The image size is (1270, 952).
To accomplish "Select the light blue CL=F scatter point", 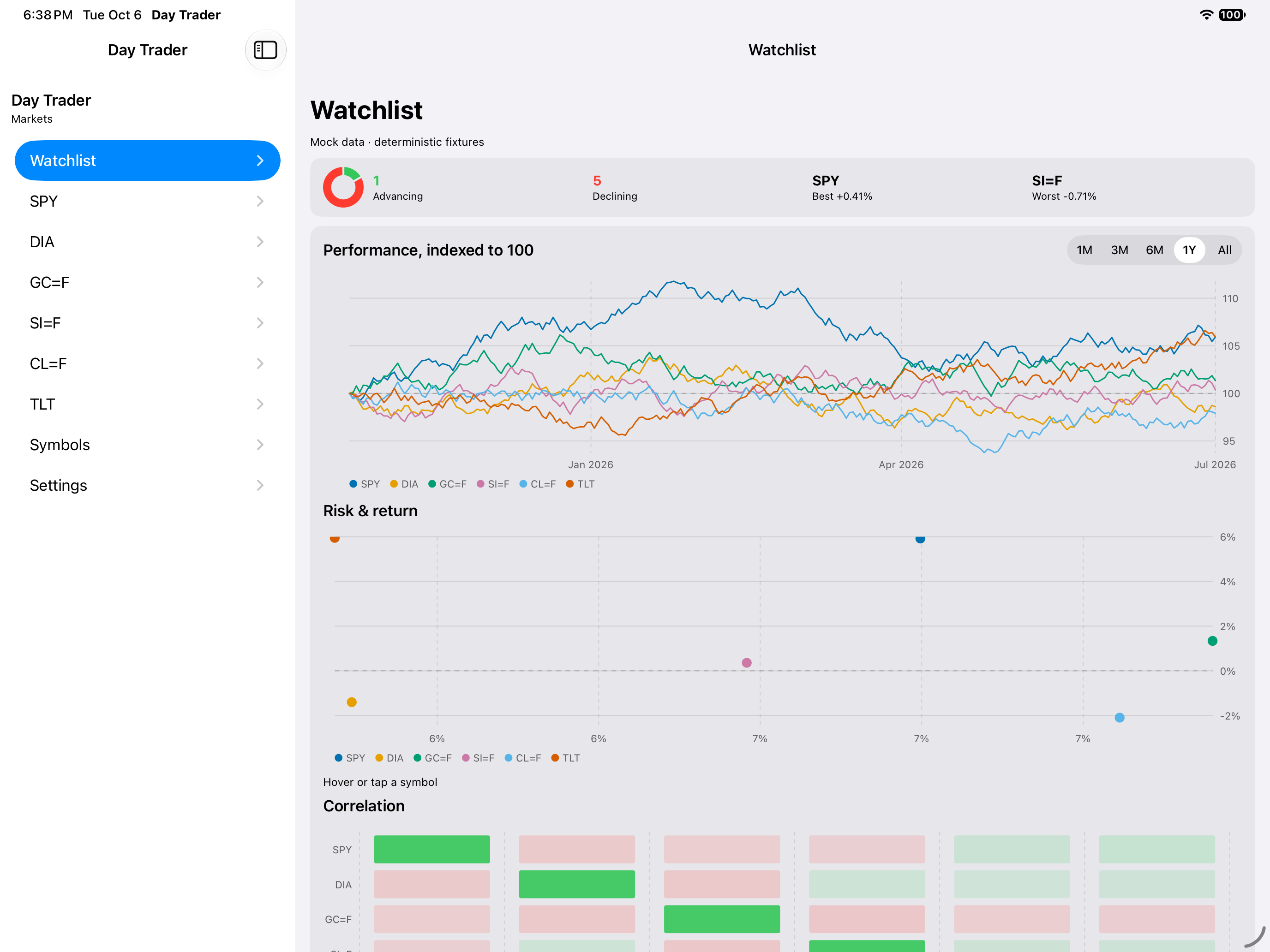I will coord(1120,717).
